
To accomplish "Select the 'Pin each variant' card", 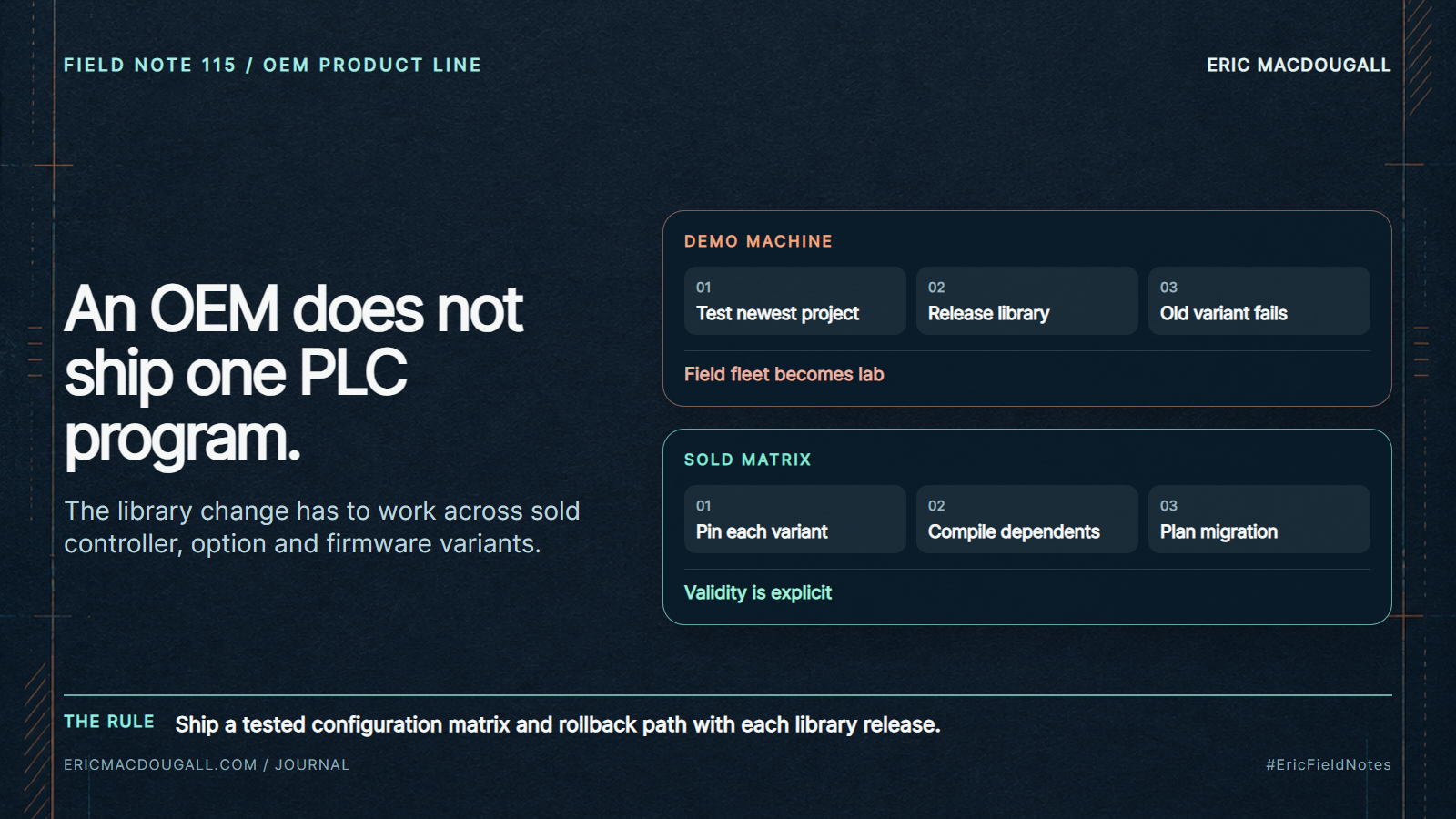I will (794, 519).
